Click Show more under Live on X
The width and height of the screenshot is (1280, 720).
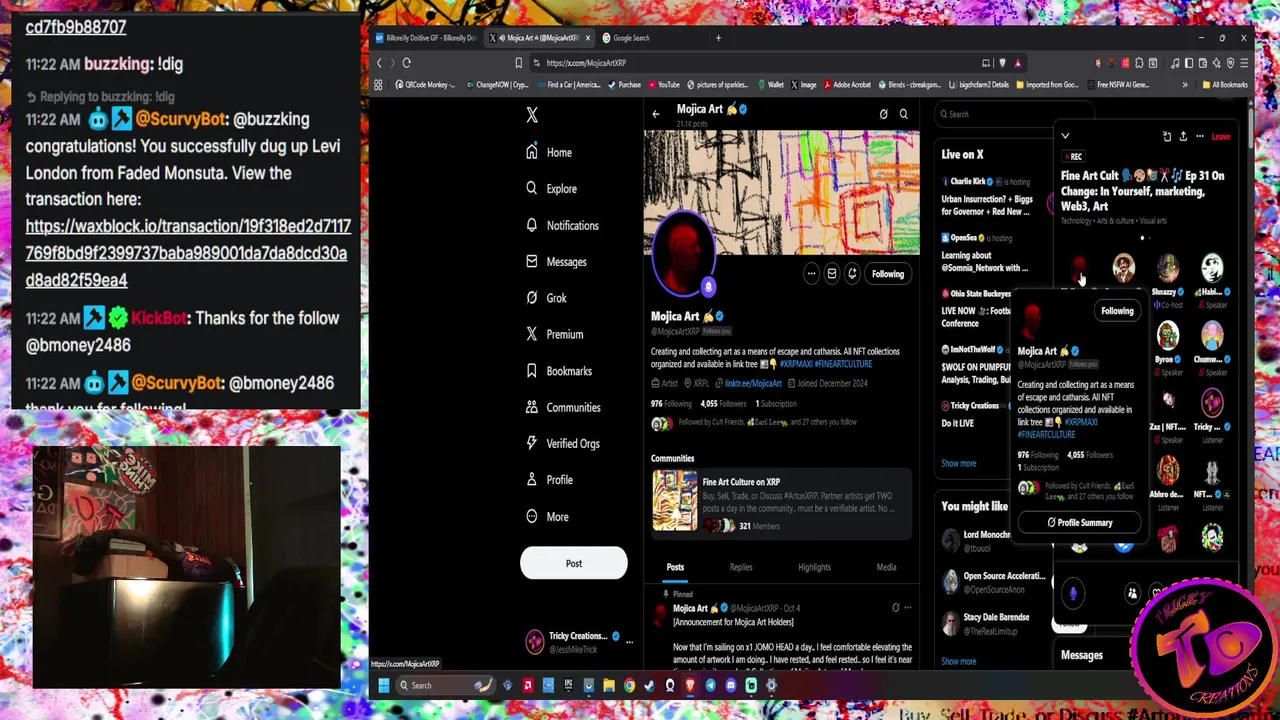[x=958, y=463]
